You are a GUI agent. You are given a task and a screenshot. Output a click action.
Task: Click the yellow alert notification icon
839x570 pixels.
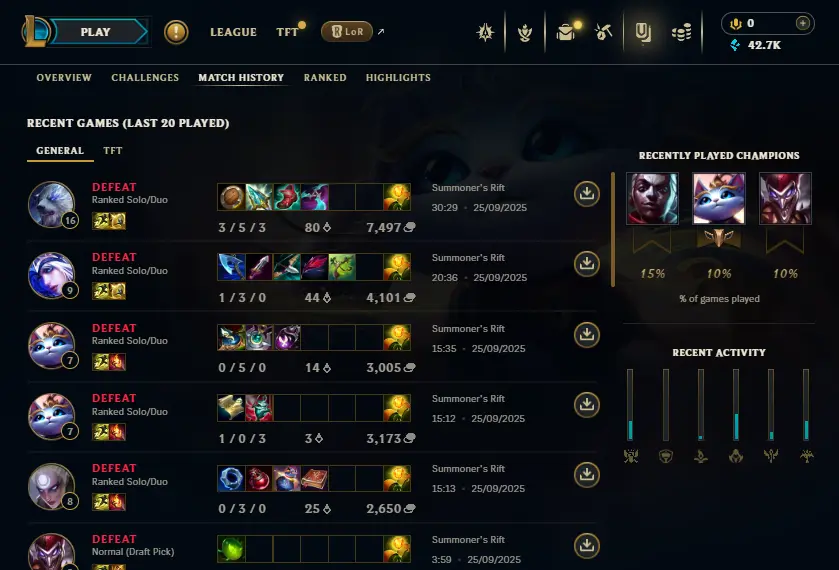[x=176, y=32]
